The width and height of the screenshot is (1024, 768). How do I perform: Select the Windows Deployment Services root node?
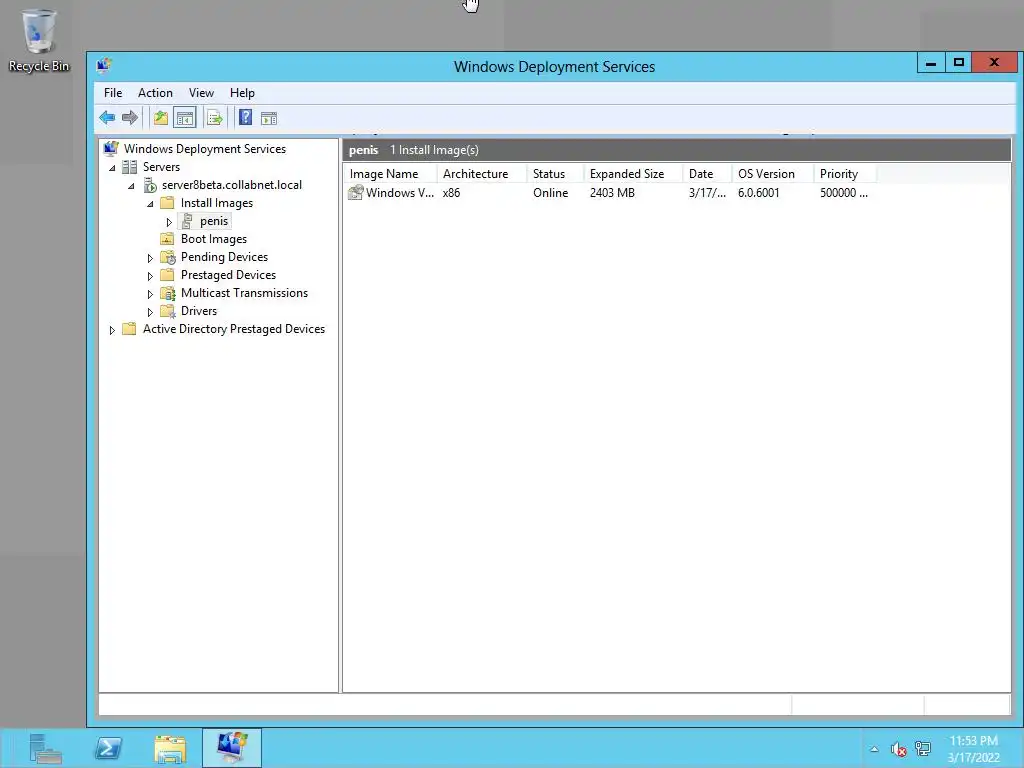[204, 149]
